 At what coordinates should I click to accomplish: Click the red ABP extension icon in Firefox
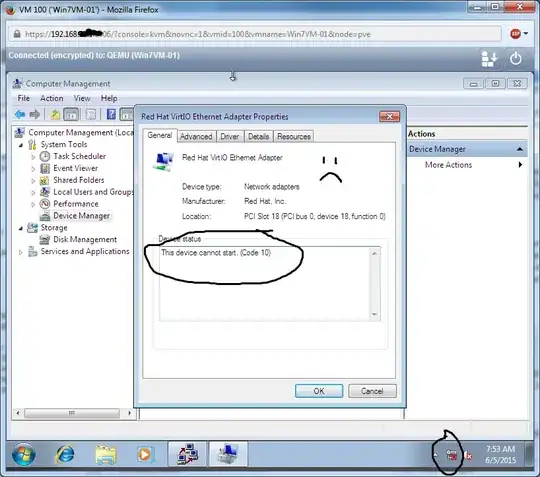pyautogui.click(x=515, y=34)
